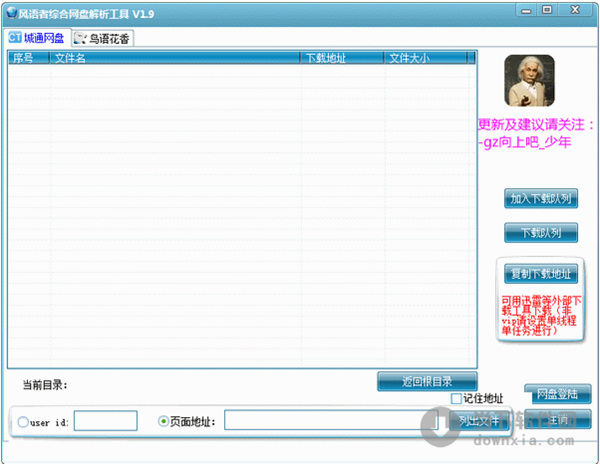This screenshot has width=600, height=464.
Task: Open the 鸟语花香 tab
Action: pyautogui.click(x=102, y=39)
